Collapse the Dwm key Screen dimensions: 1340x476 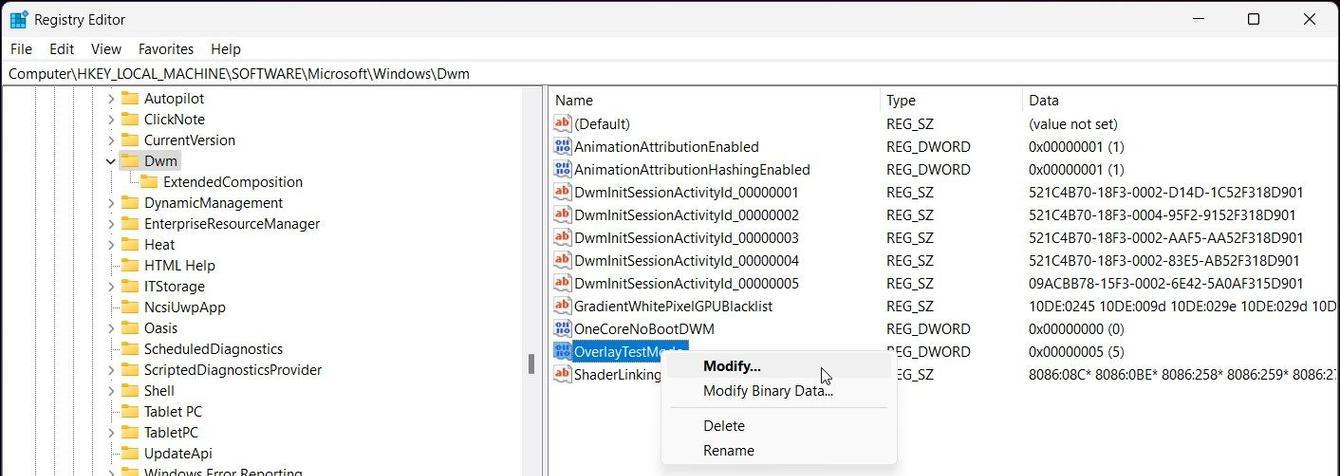click(110, 161)
